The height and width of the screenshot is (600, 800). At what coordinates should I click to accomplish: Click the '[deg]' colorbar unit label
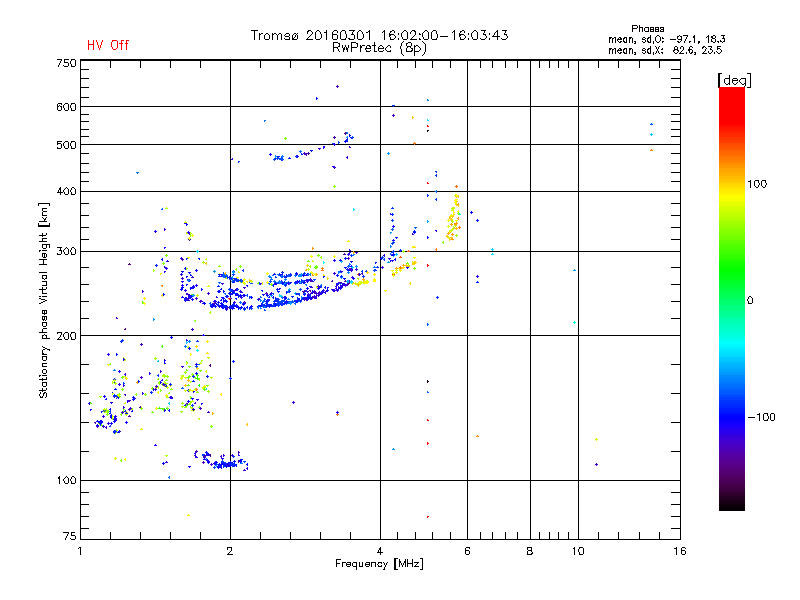click(734, 80)
